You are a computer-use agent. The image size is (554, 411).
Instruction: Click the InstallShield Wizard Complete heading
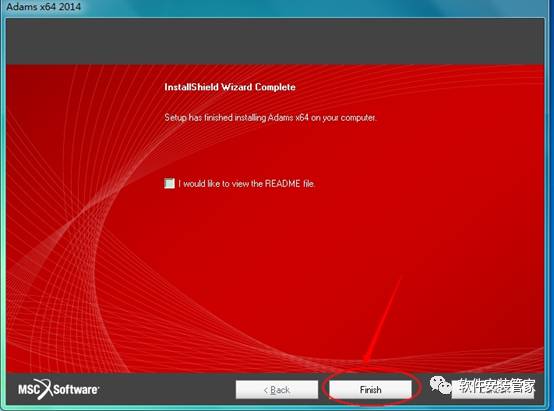(x=230, y=87)
